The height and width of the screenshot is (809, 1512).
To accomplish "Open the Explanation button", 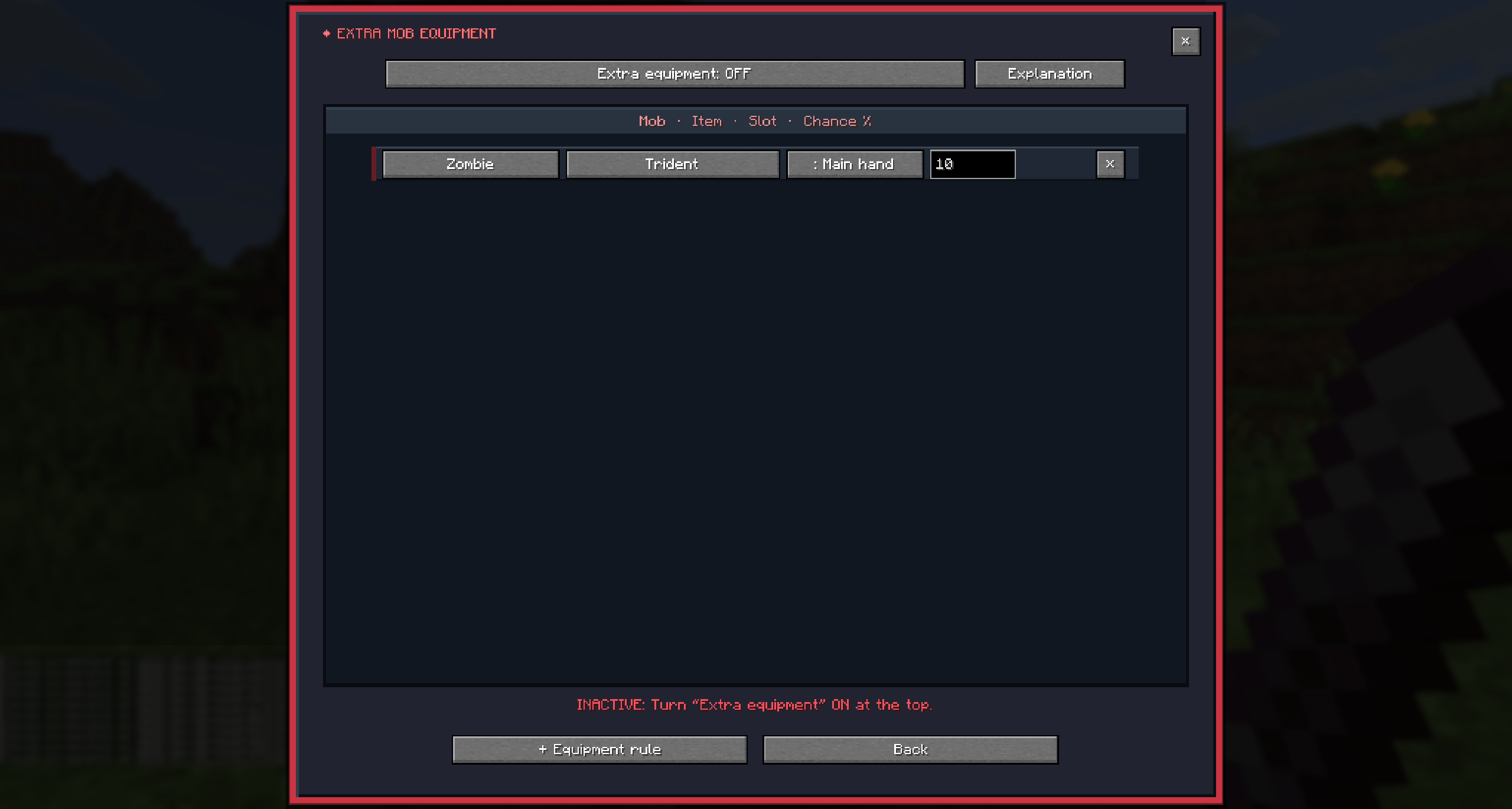I will pyautogui.click(x=1050, y=74).
